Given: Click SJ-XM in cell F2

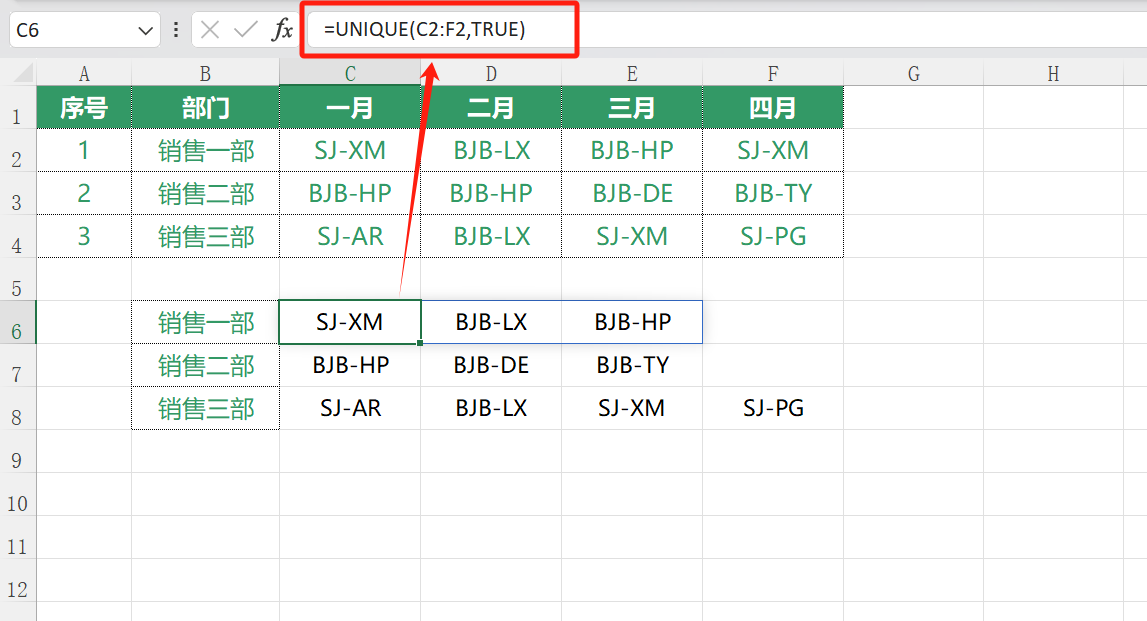Looking at the screenshot, I should tap(773, 151).
